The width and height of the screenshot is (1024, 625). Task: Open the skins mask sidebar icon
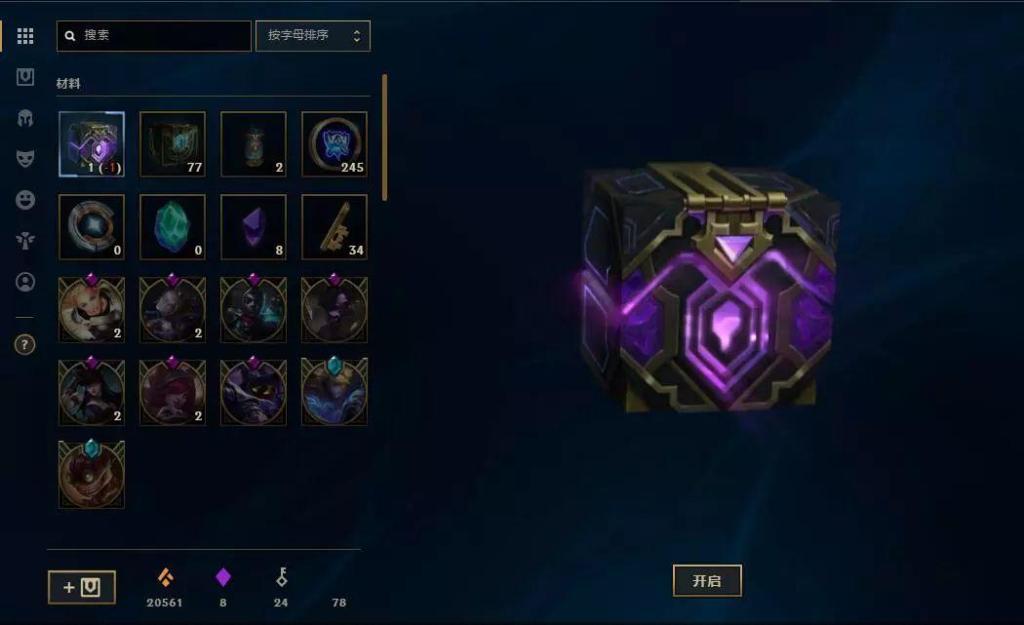coord(25,159)
